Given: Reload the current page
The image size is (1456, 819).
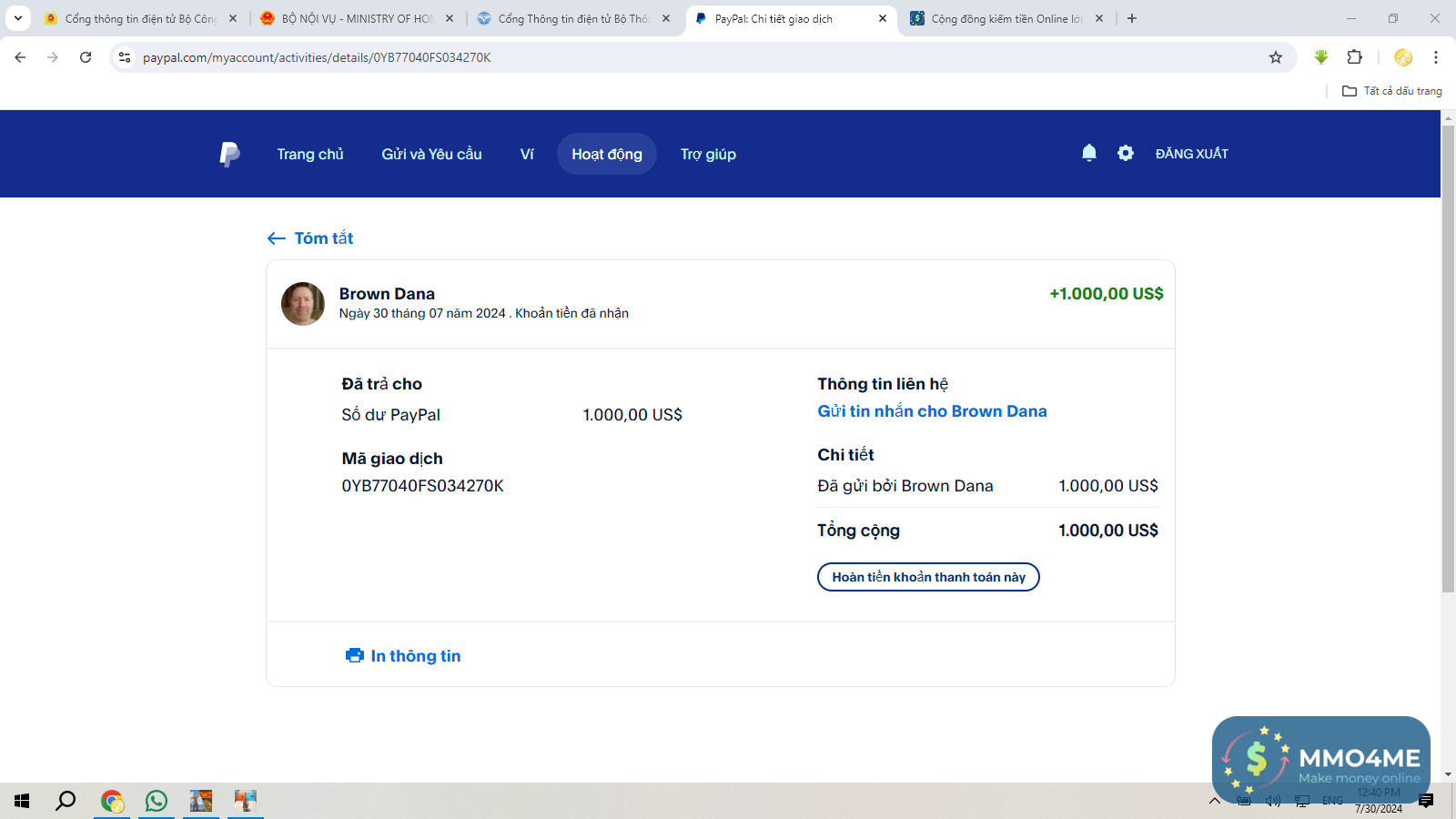Looking at the screenshot, I should [86, 57].
